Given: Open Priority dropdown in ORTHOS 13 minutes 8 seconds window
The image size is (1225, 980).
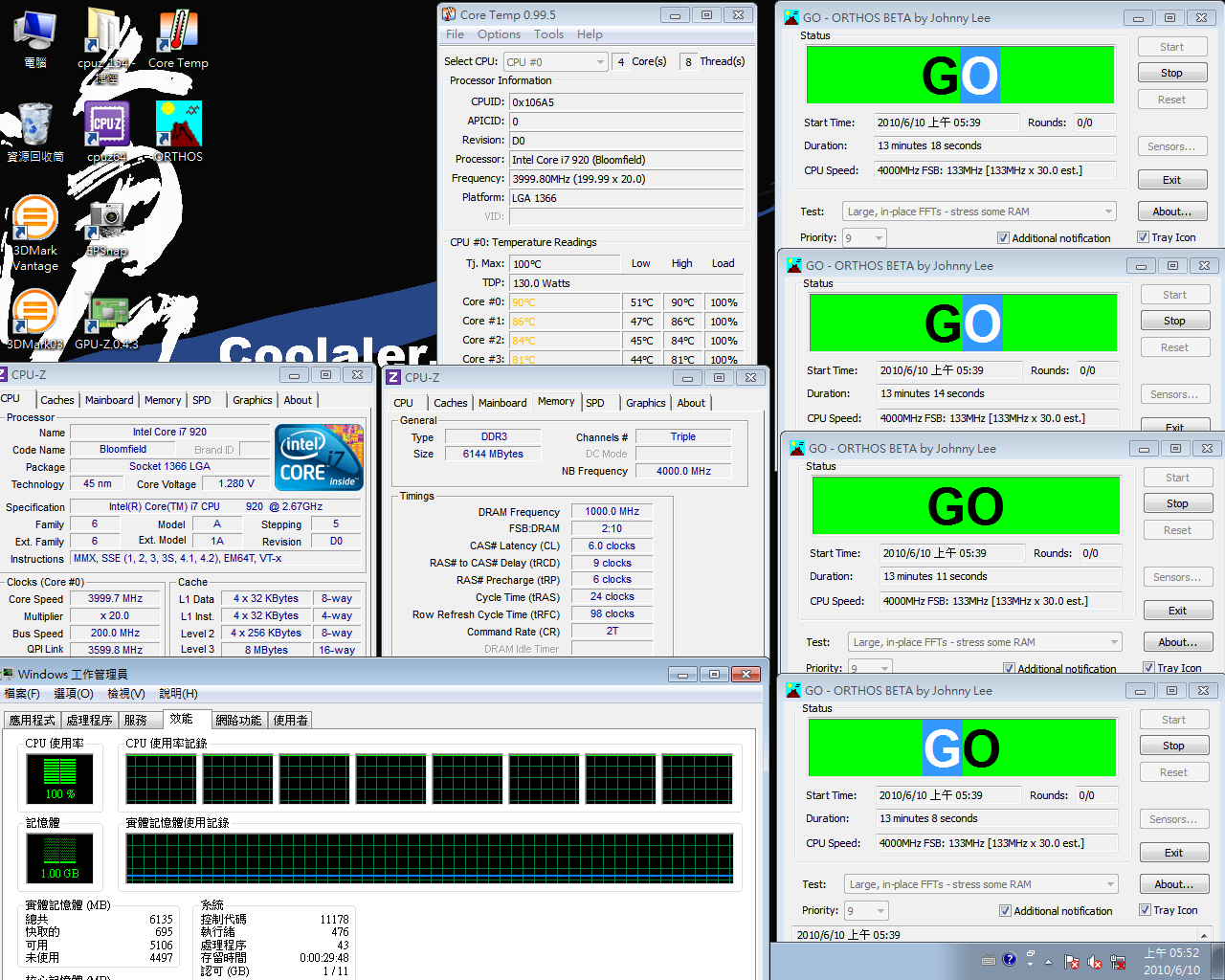Looking at the screenshot, I should coord(866,910).
